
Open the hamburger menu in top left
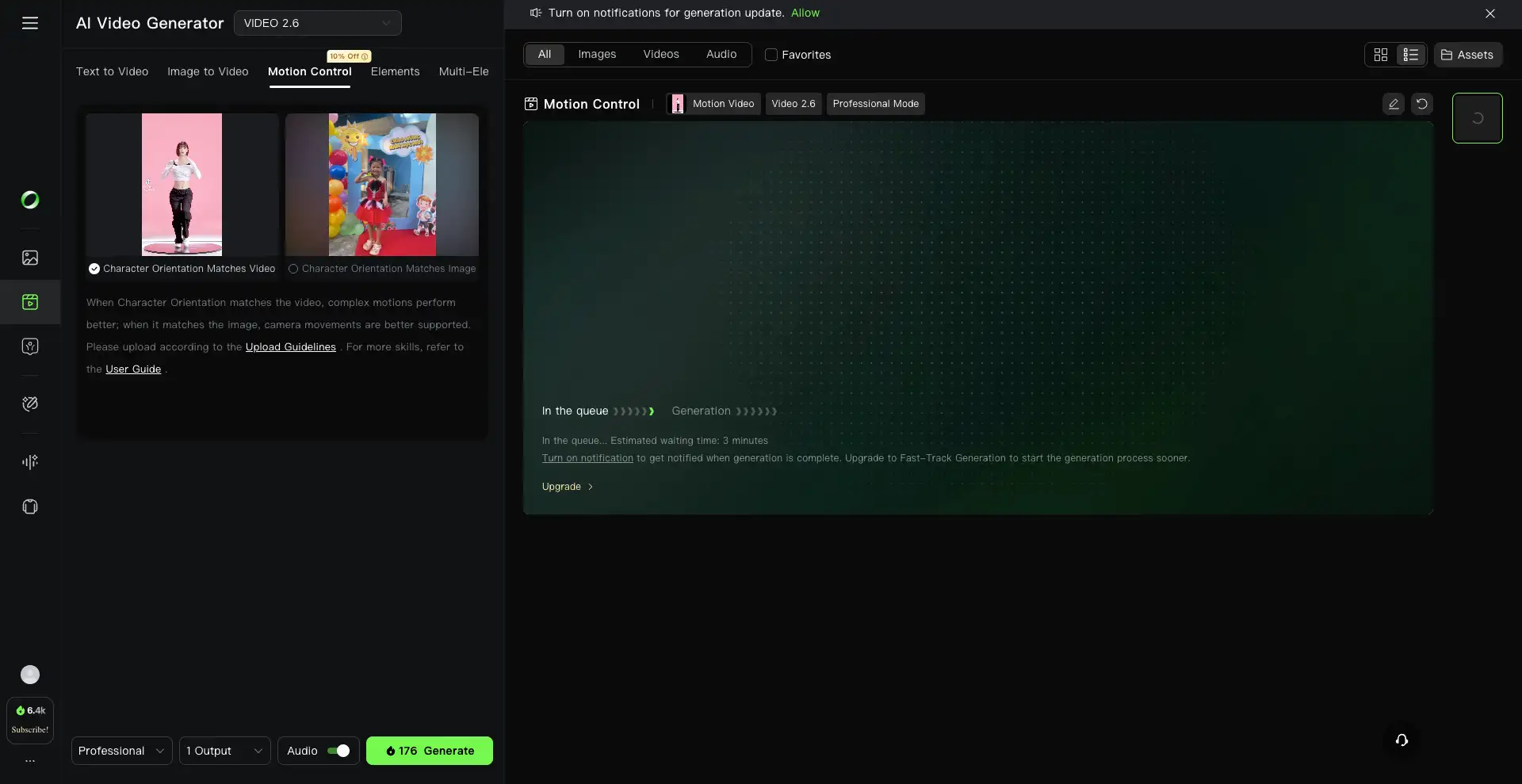[x=30, y=23]
